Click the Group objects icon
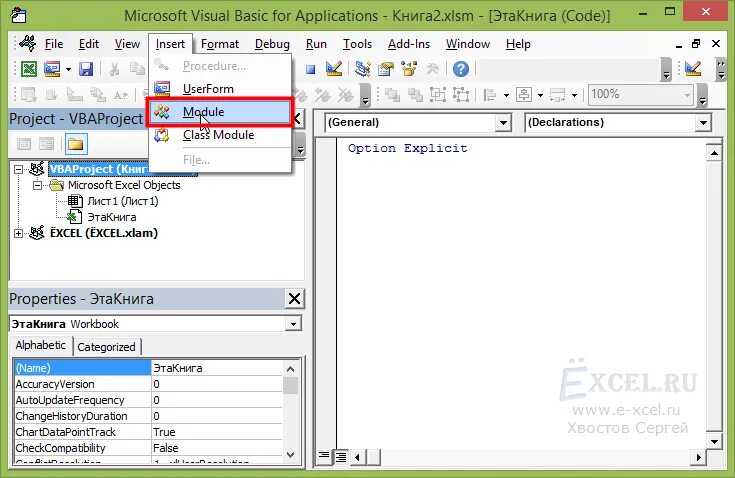The height and width of the screenshot is (478, 735). pos(438,95)
